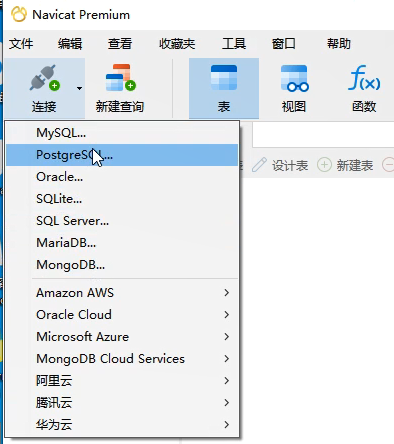This screenshot has width=394, height=444.
Task: Choose SQL Server... connection type
Action: [122, 221]
